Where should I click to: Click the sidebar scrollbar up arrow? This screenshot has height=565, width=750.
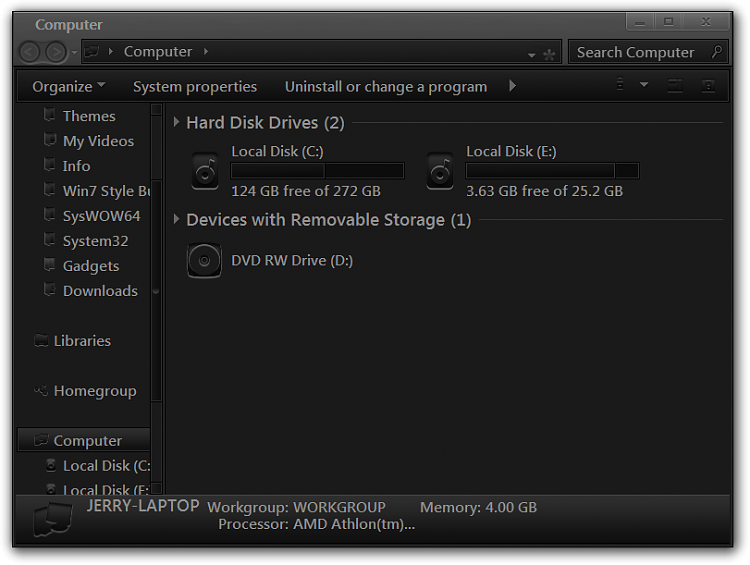156,110
